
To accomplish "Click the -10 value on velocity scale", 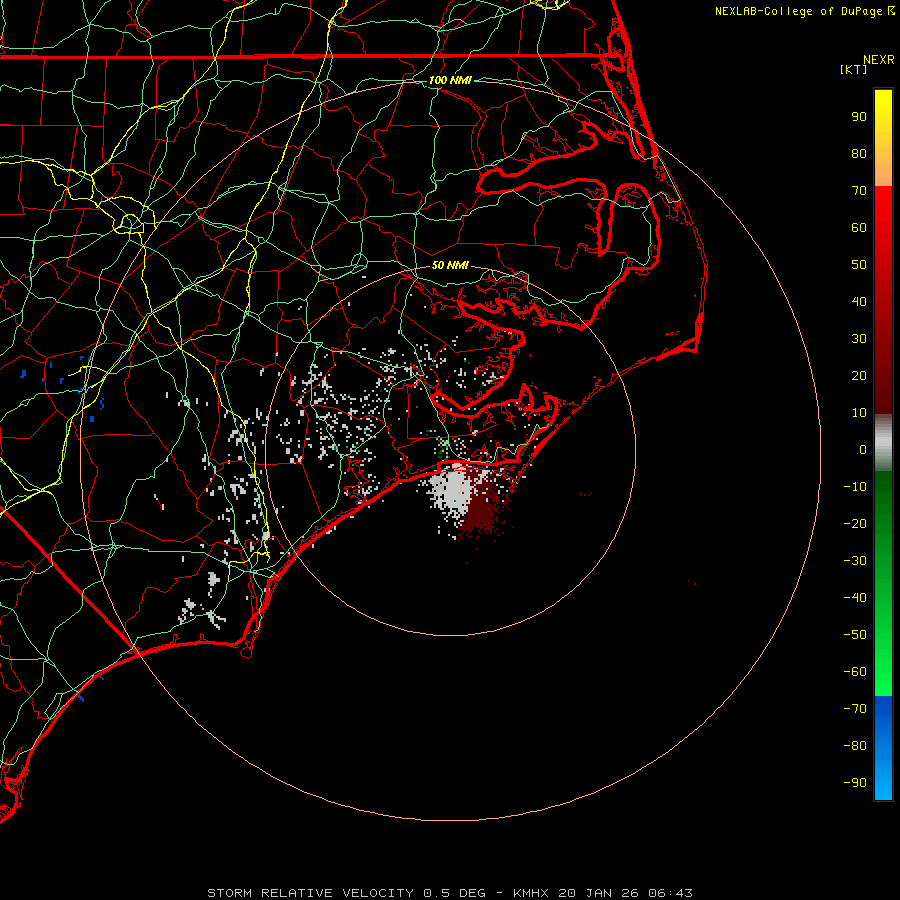I will [x=855, y=487].
